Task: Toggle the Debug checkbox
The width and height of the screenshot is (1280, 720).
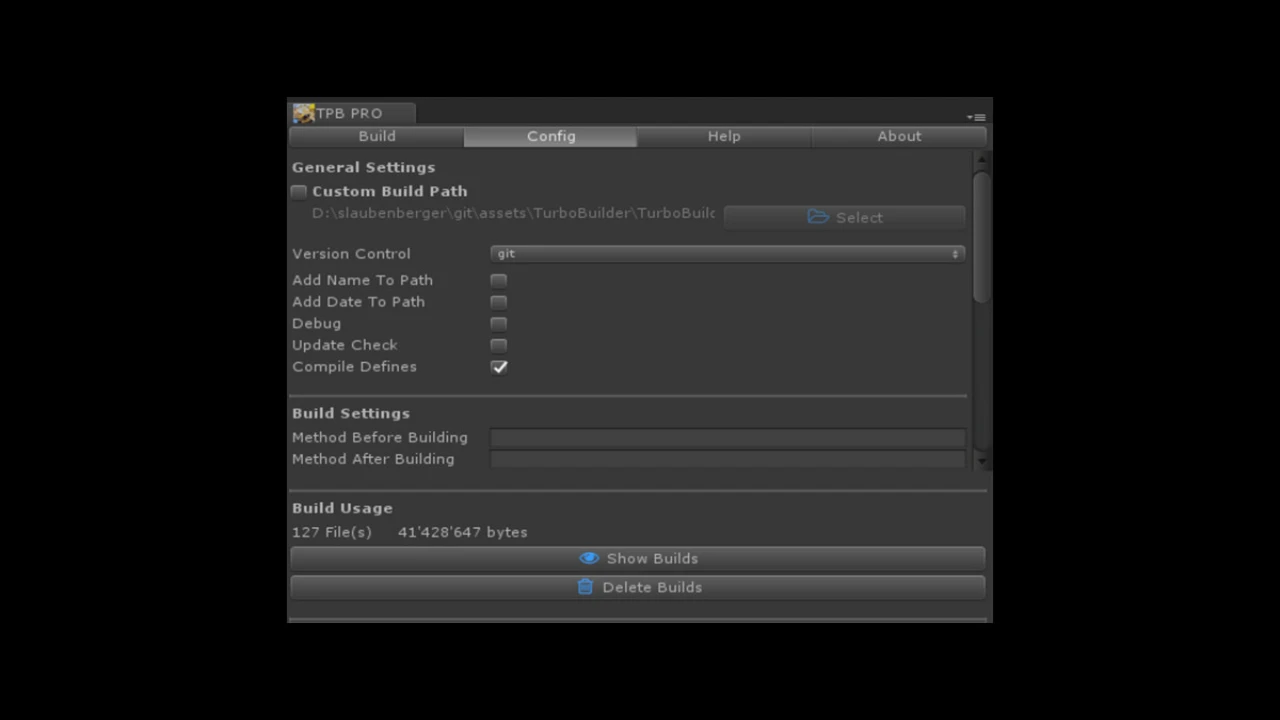Action: pyautogui.click(x=499, y=324)
